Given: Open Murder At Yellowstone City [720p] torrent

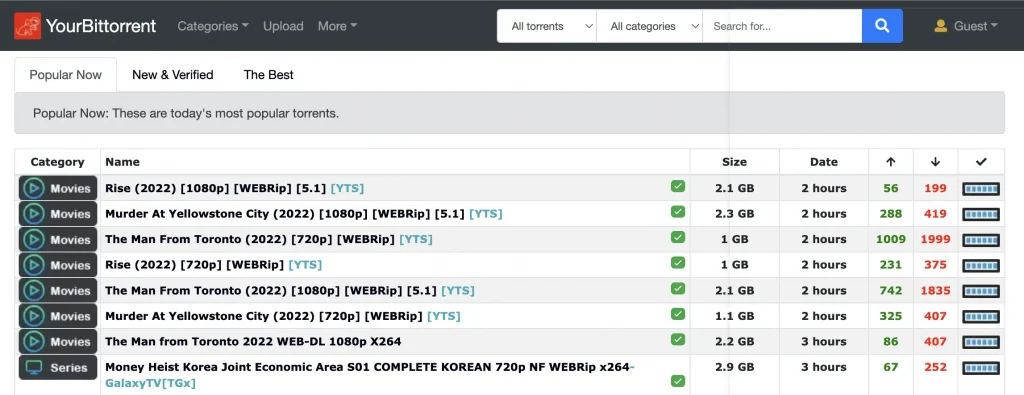Looking at the screenshot, I should [283, 316].
